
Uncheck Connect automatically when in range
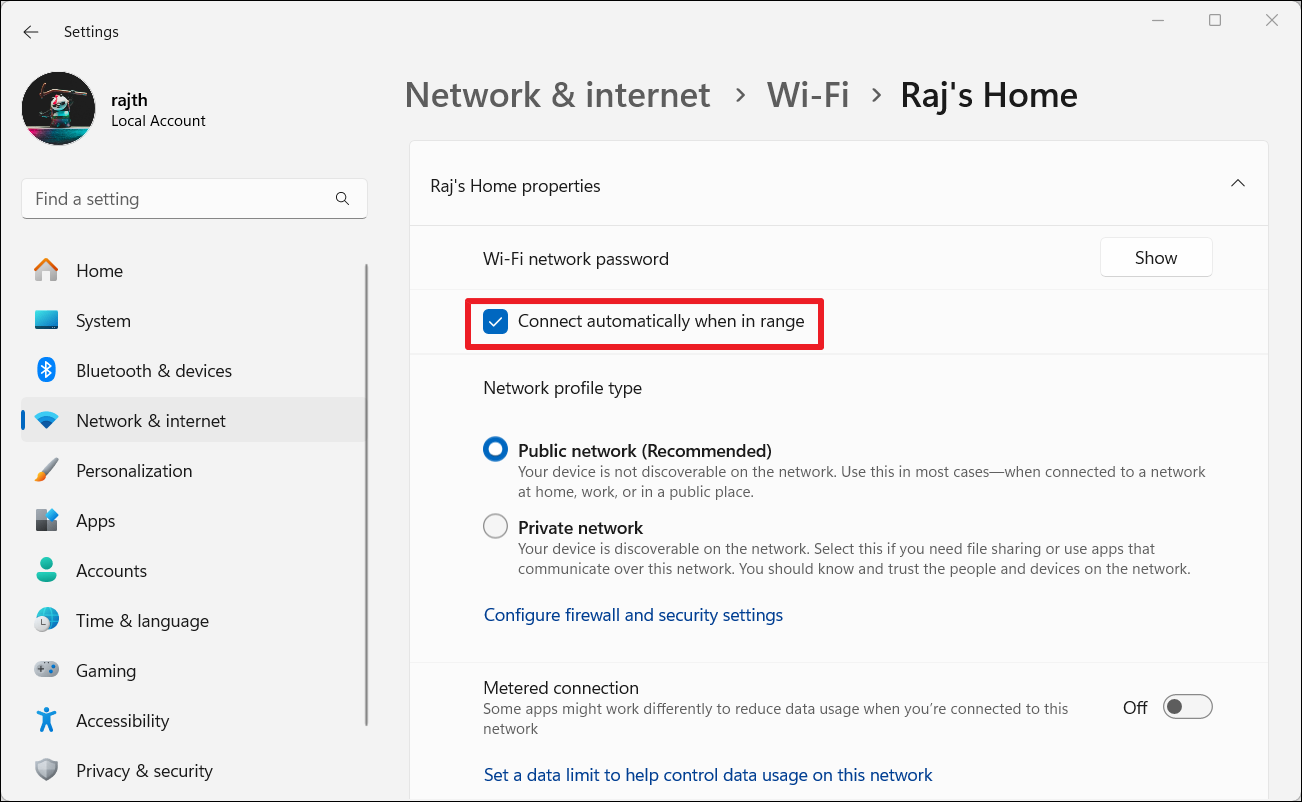495,322
